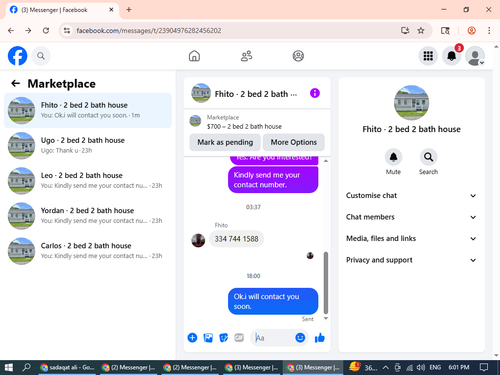Open the Facebook search icon
Screen dimensions: 500x375
[x=41, y=56]
